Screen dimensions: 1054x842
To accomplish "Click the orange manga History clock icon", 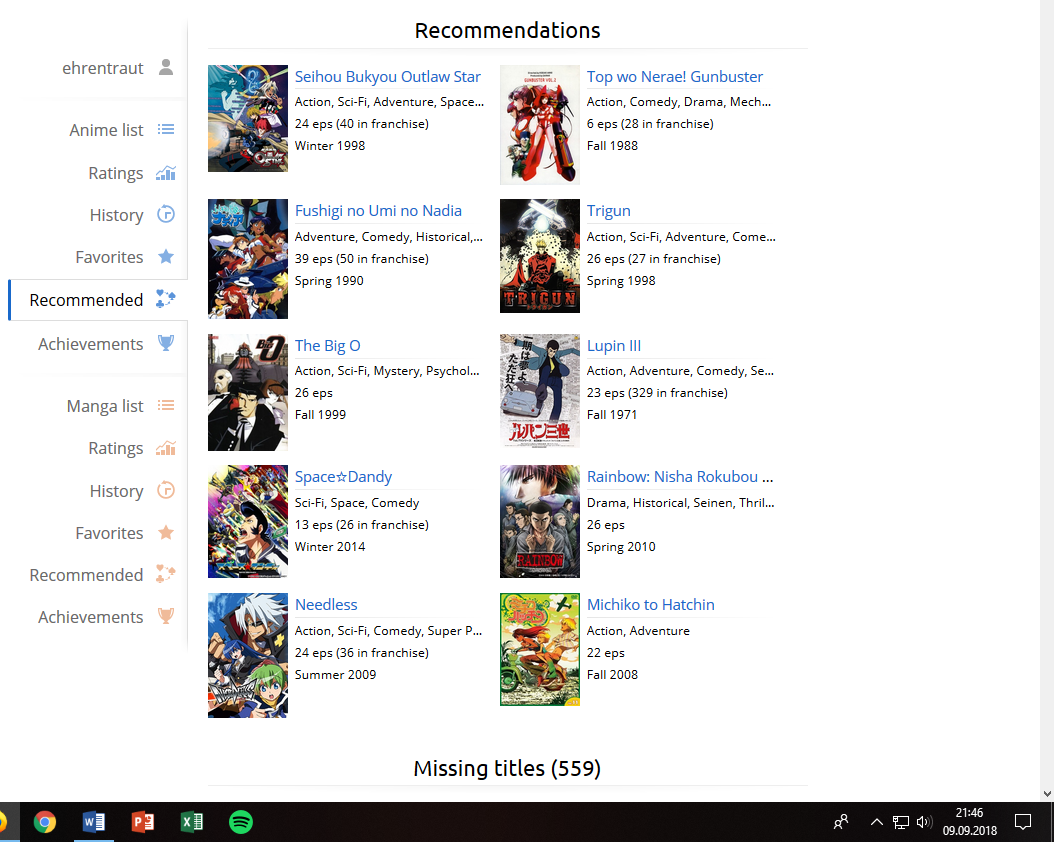I will point(166,491).
